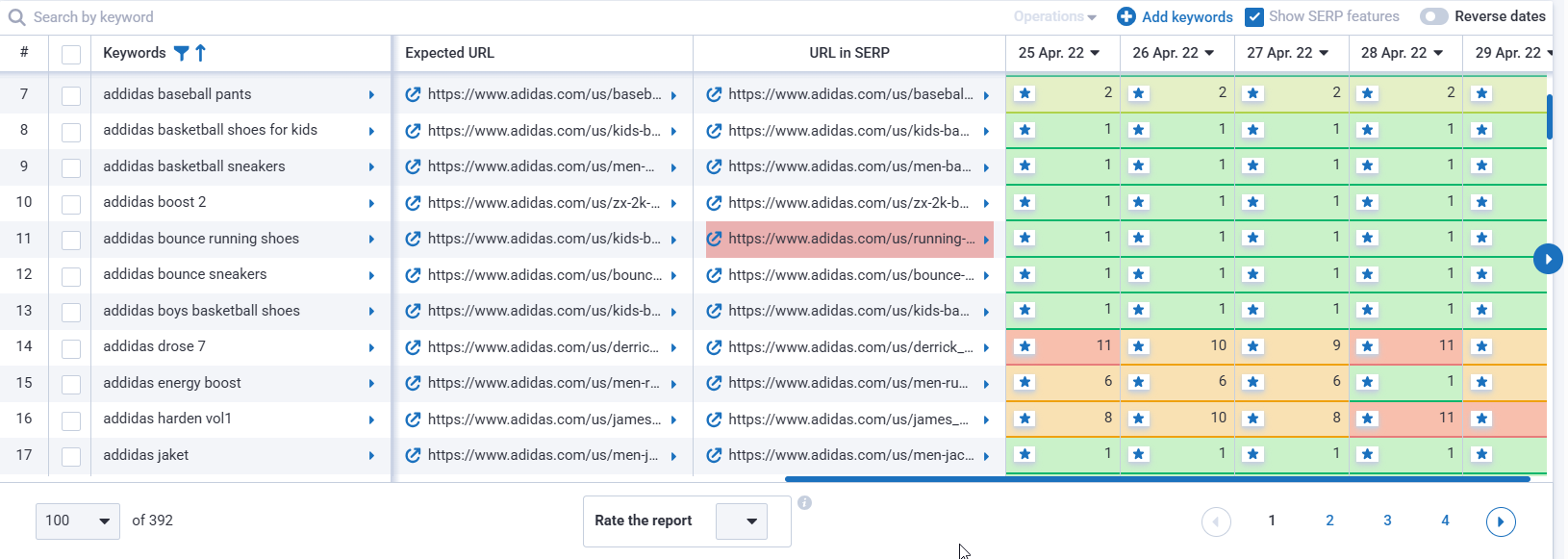Open rows-per-page dropdown showing 100
This screenshot has height=559, width=1568.
click(78, 521)
